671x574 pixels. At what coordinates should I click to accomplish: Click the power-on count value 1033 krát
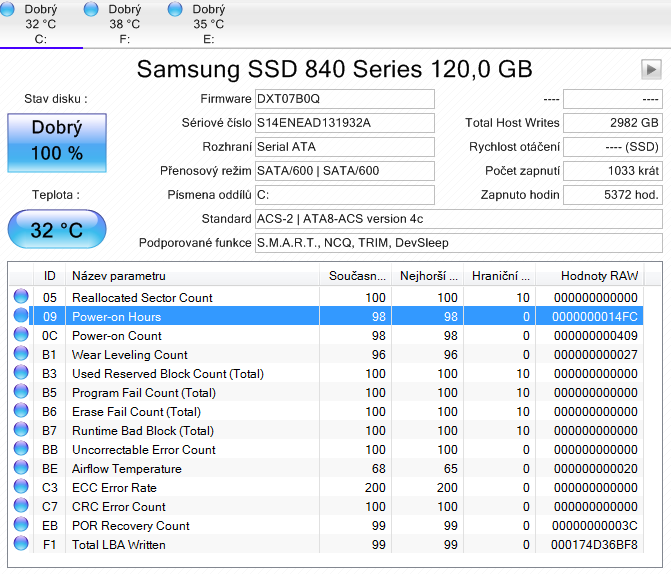(x=613, y=171)
